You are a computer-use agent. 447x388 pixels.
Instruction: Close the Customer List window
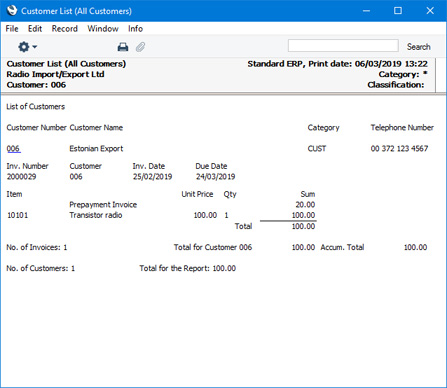(430, 11)
